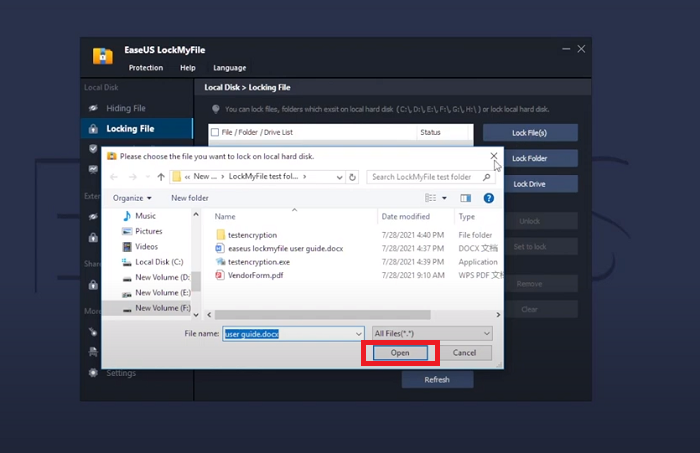Image resolution: width=700 pixels, height=453 pixels.
Task: Close the file chooser dialog
Action: pos(493,156)
